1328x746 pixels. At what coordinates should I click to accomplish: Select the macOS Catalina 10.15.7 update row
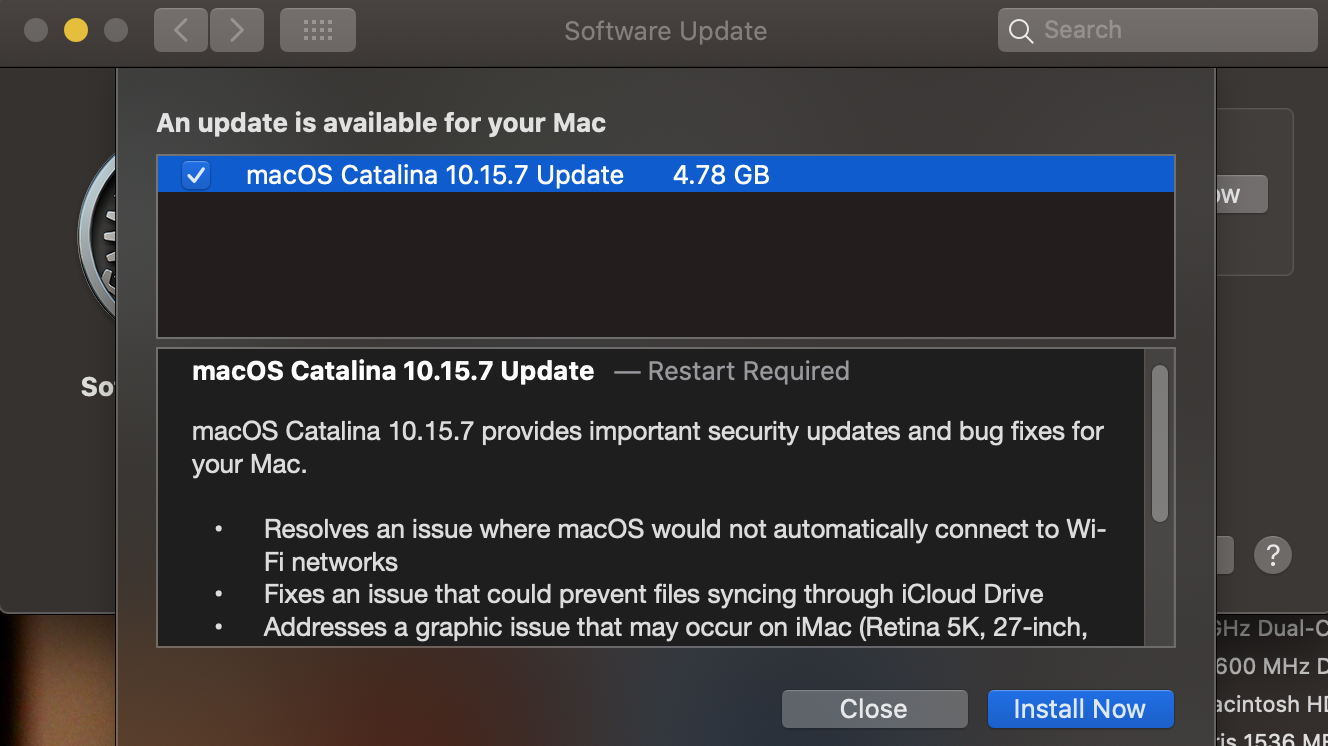435,176
